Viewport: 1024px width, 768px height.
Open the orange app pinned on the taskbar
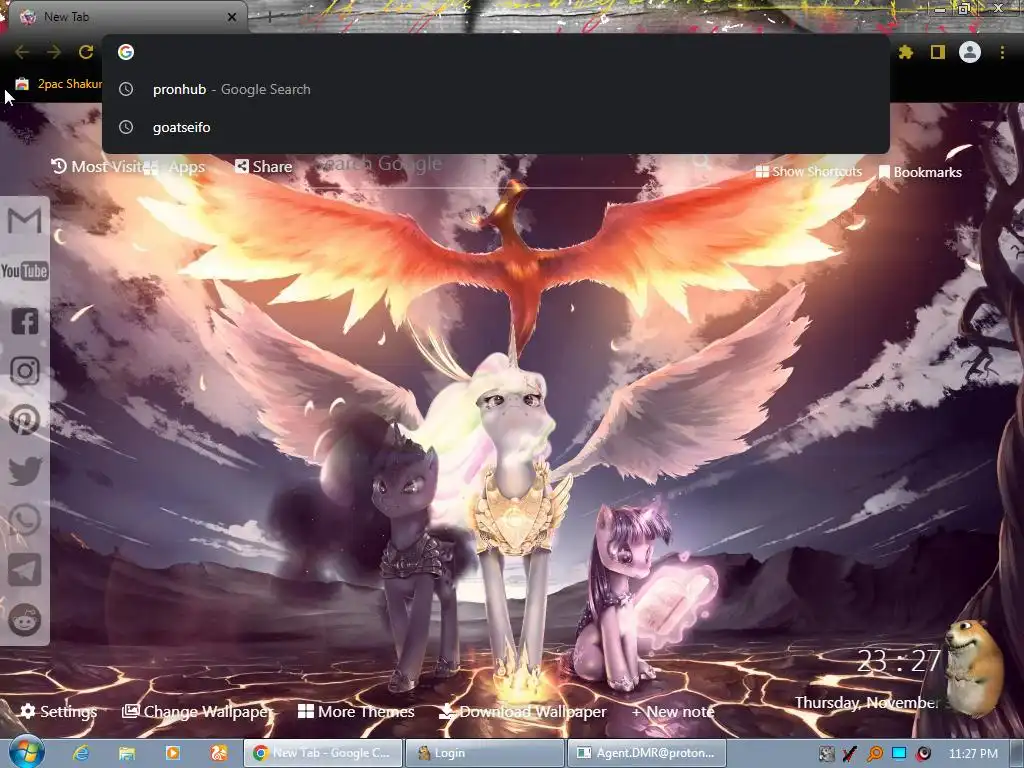[x=218, y=753]
